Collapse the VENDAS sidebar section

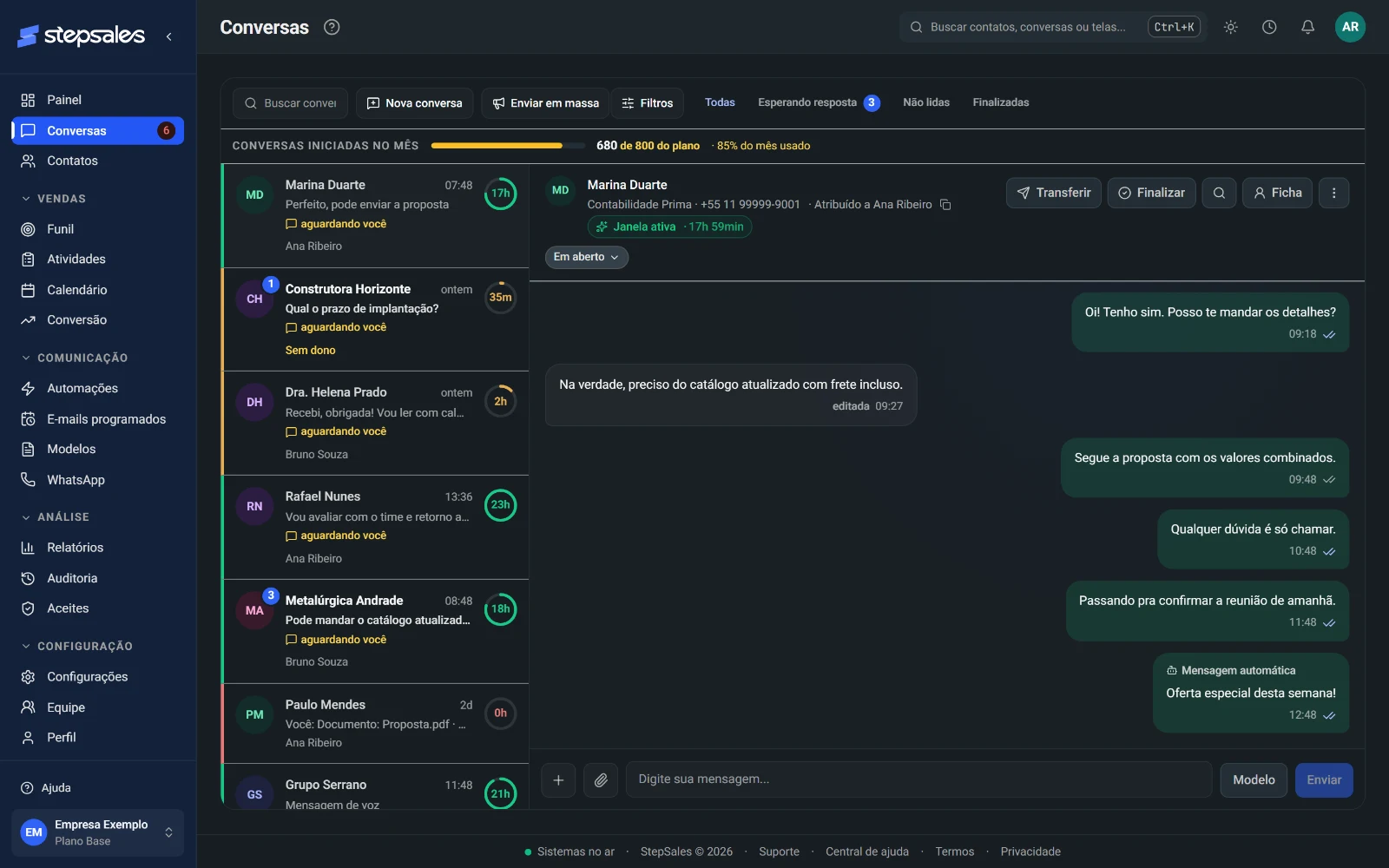[x=54, y=199]
